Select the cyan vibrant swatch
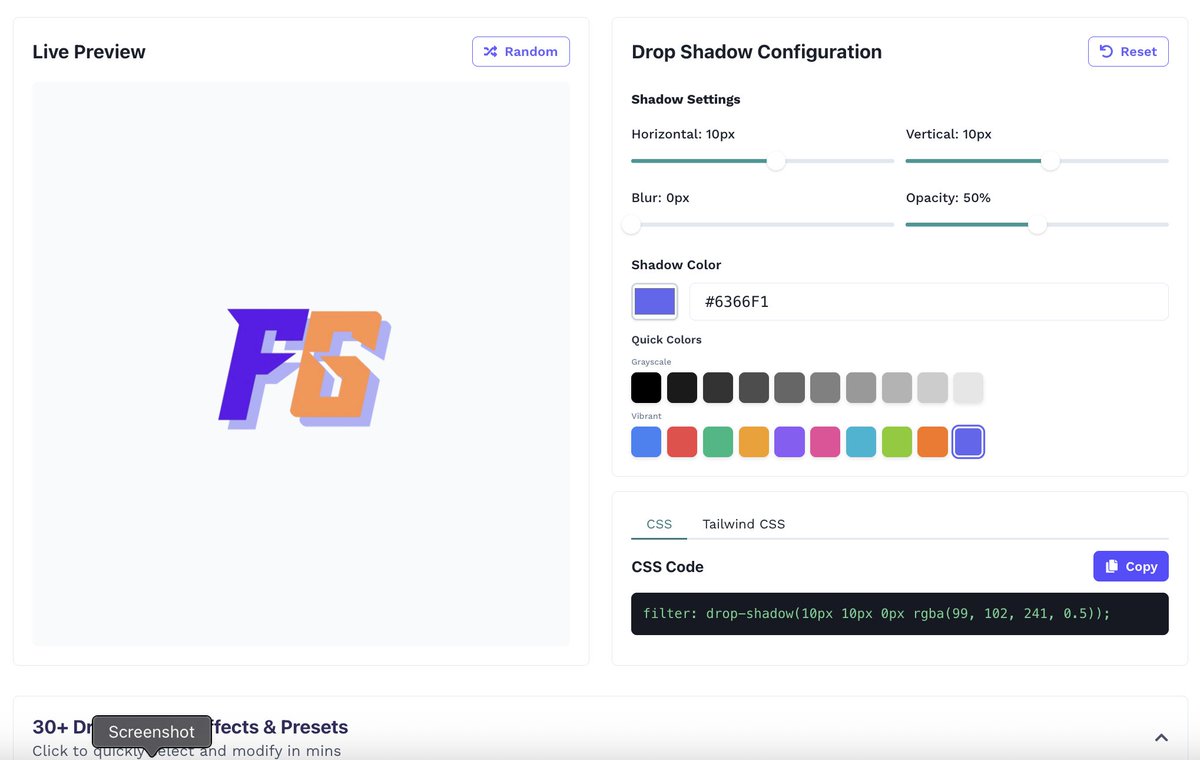1200x760 pixels. pyautogui.click(x=861, y=442)
